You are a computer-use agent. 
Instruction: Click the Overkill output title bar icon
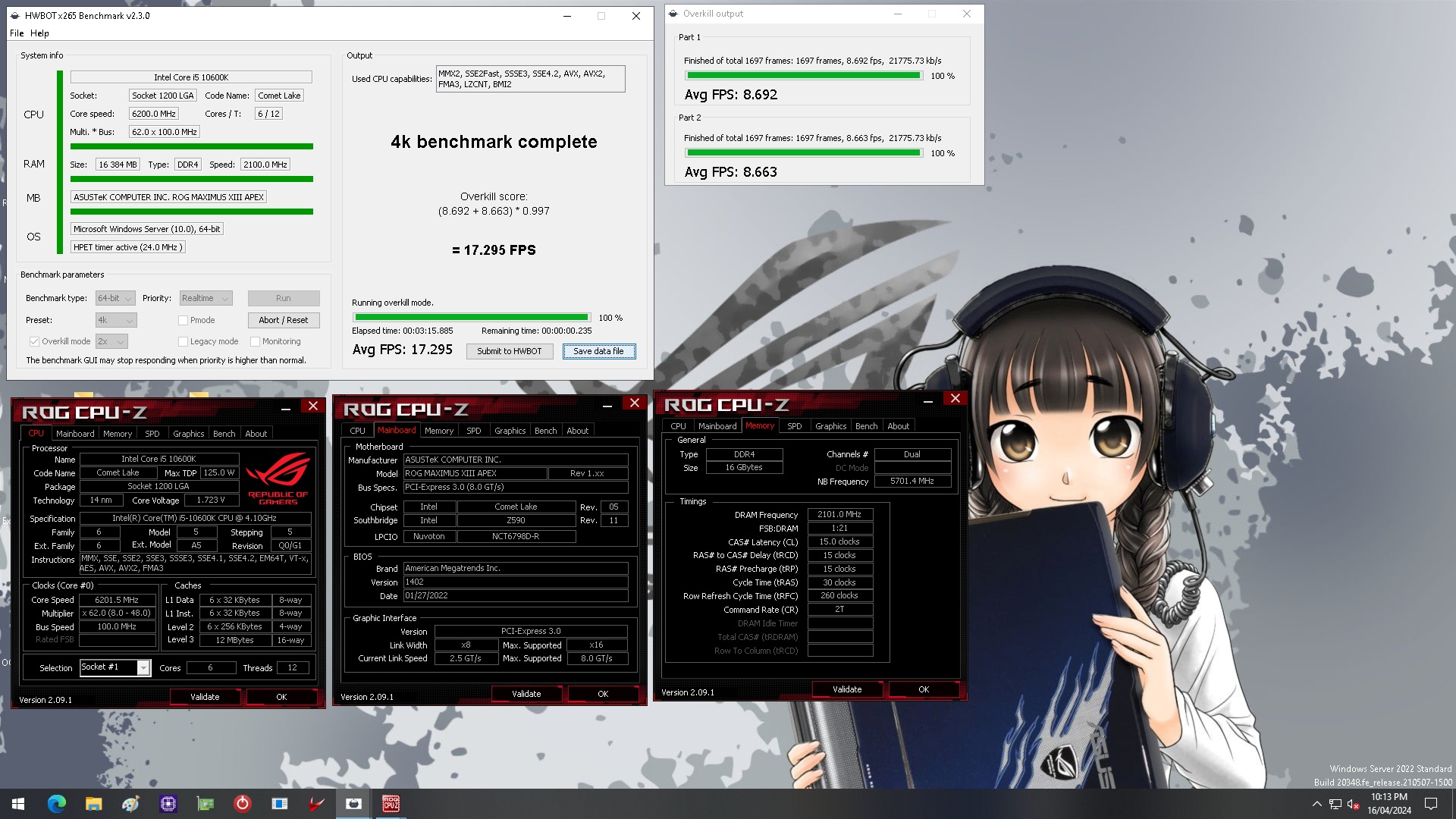pos(673,14)
